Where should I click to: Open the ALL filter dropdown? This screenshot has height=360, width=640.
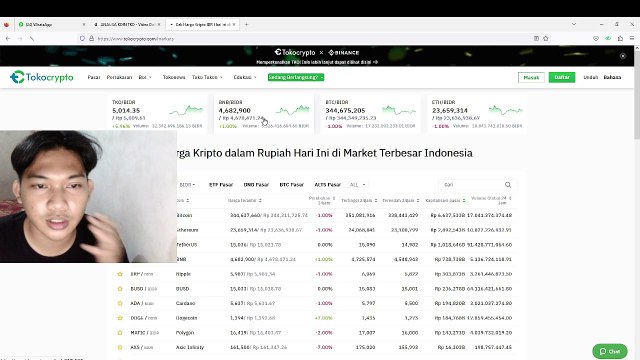point(358,184)
